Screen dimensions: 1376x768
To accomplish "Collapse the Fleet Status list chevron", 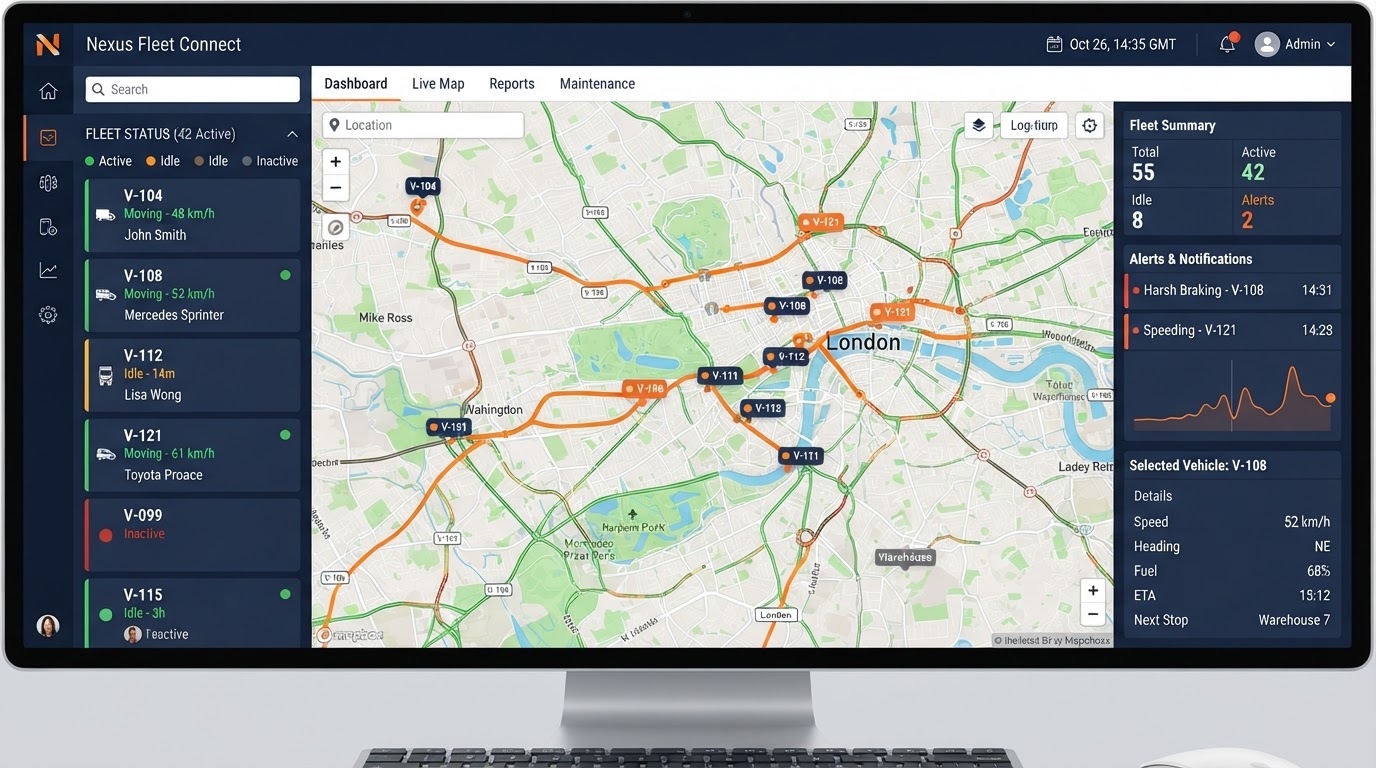I will coord(292,134).
